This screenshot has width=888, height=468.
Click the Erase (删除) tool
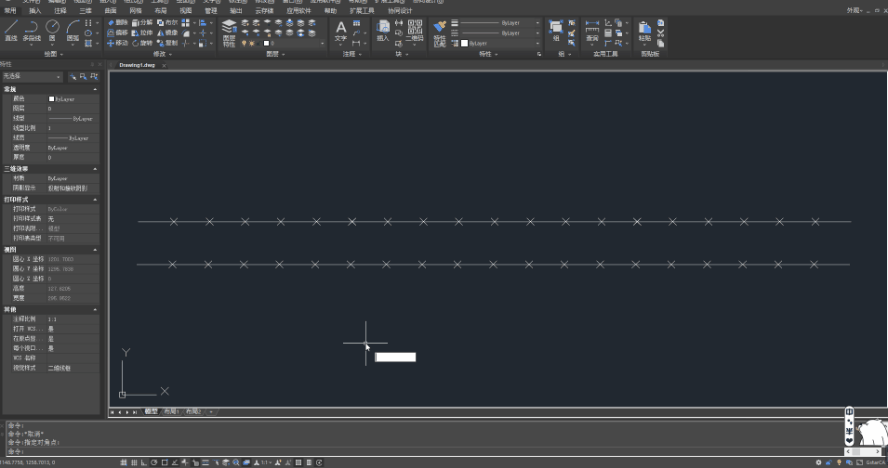[x=118, y=23]
